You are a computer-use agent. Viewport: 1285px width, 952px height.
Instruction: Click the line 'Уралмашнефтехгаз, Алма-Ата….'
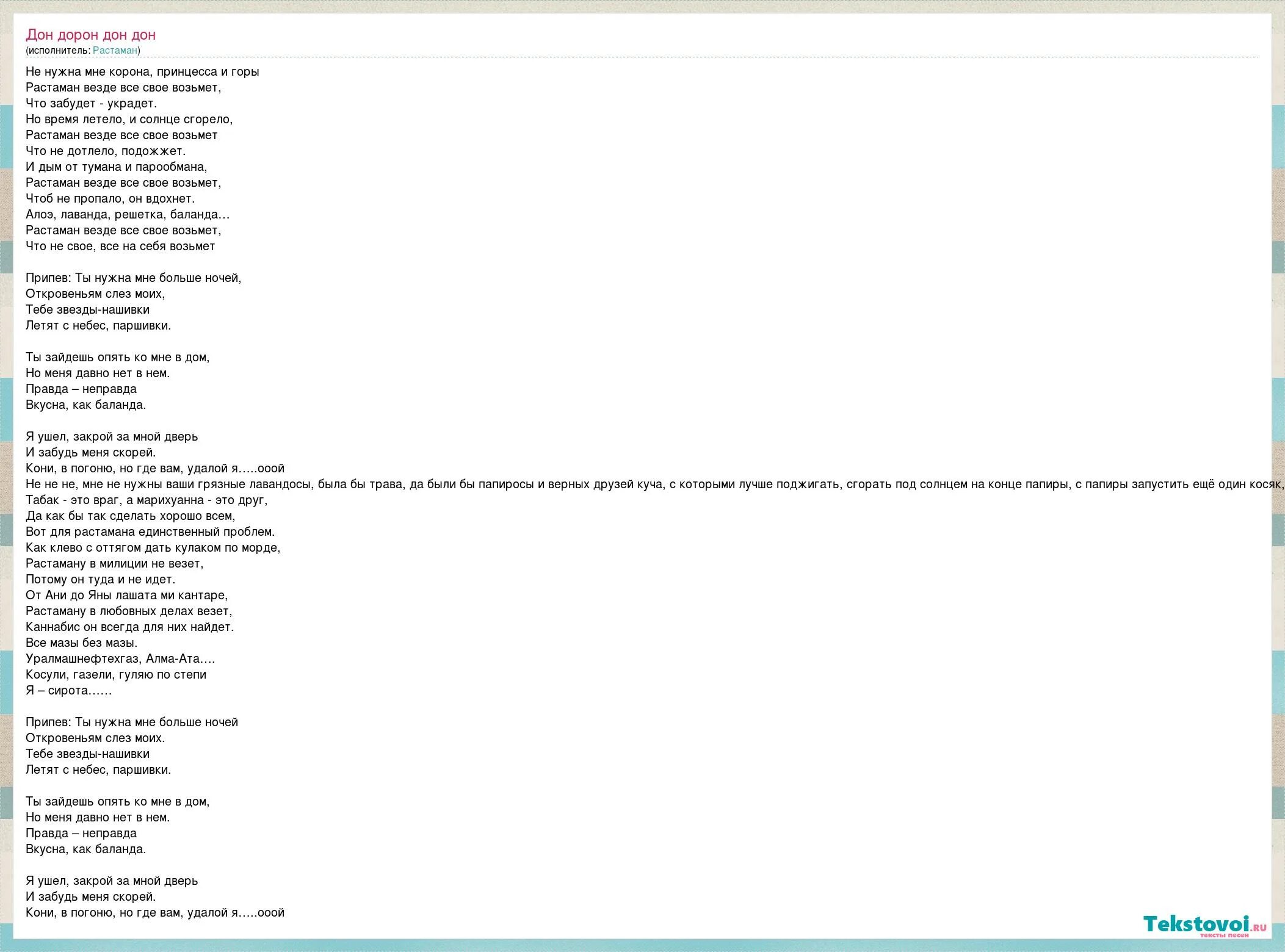[x=120, y=659]
